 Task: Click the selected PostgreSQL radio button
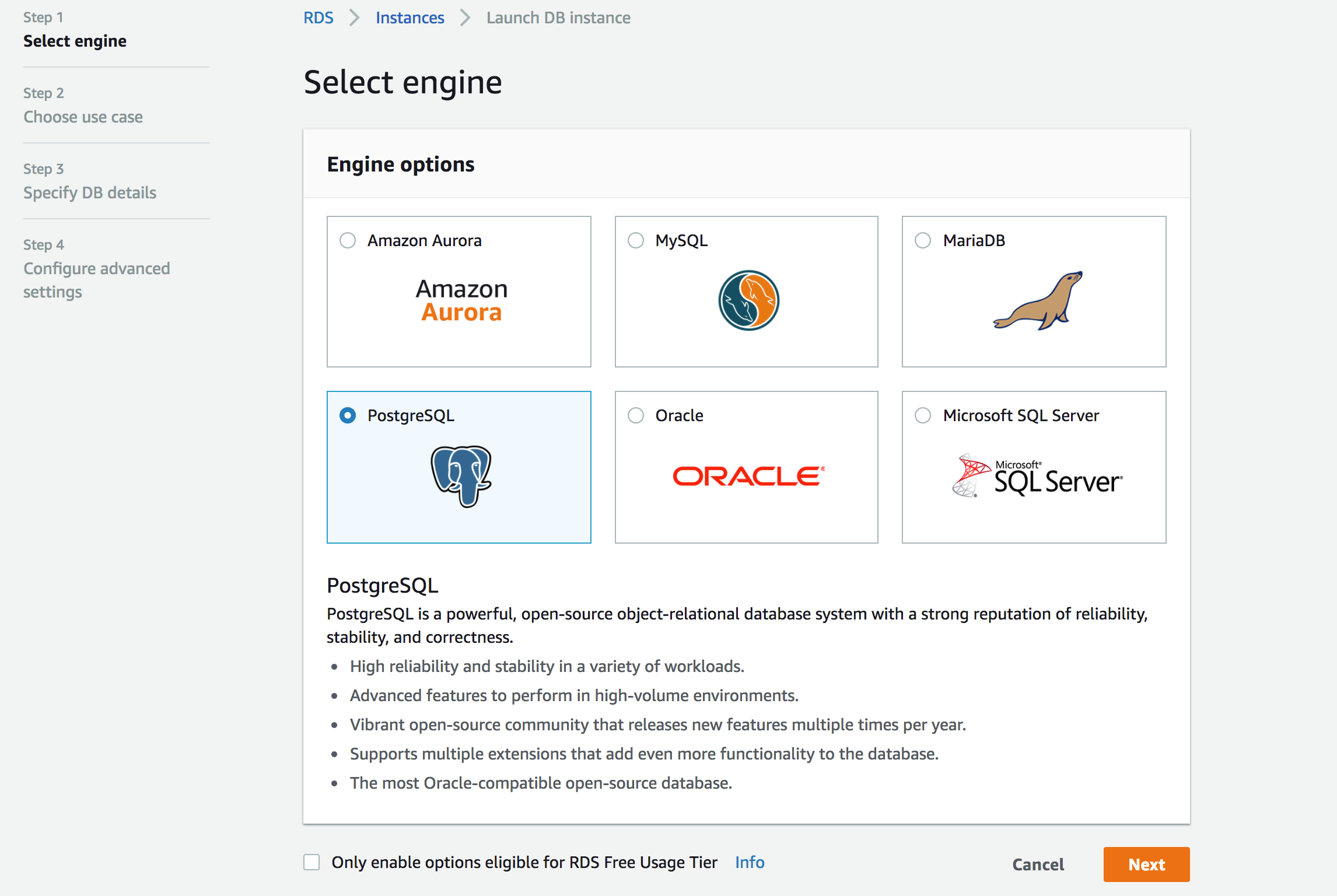click(348, 415)
